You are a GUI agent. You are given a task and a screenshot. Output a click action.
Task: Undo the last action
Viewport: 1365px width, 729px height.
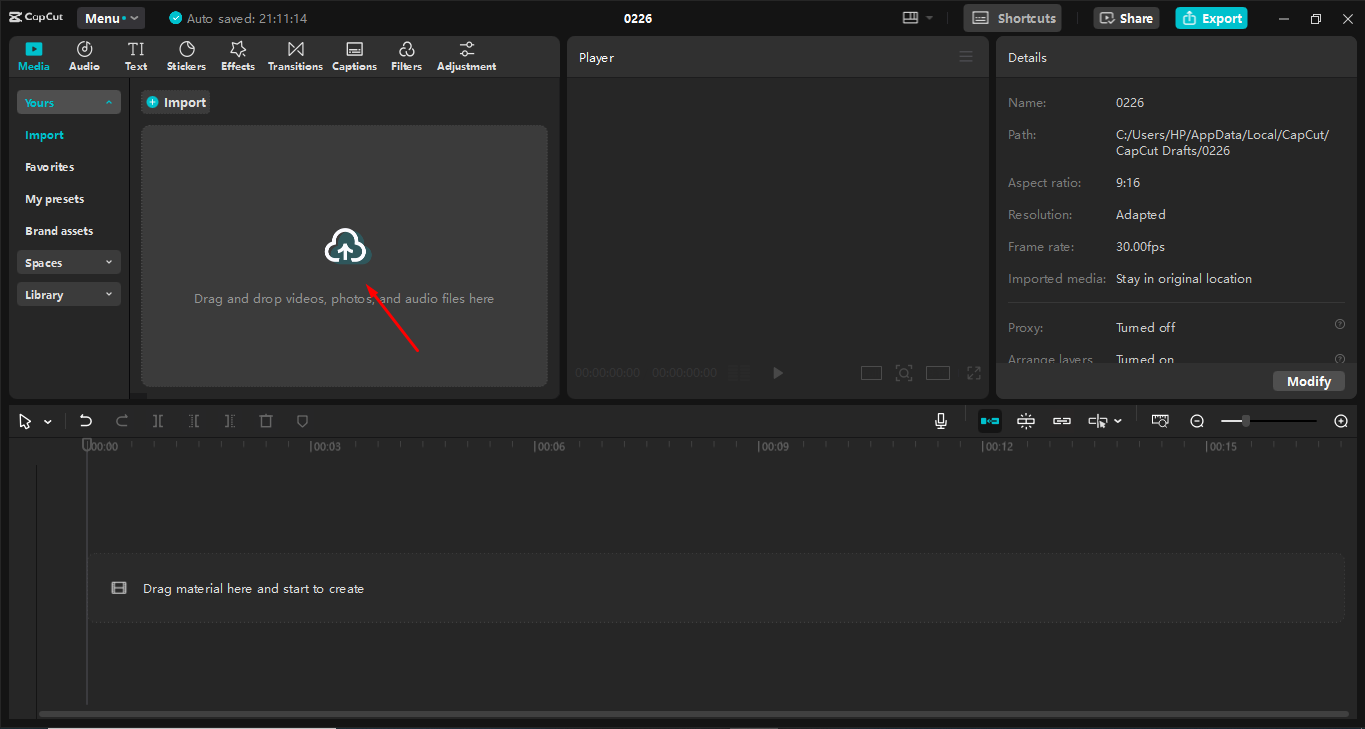click(85, 421)
